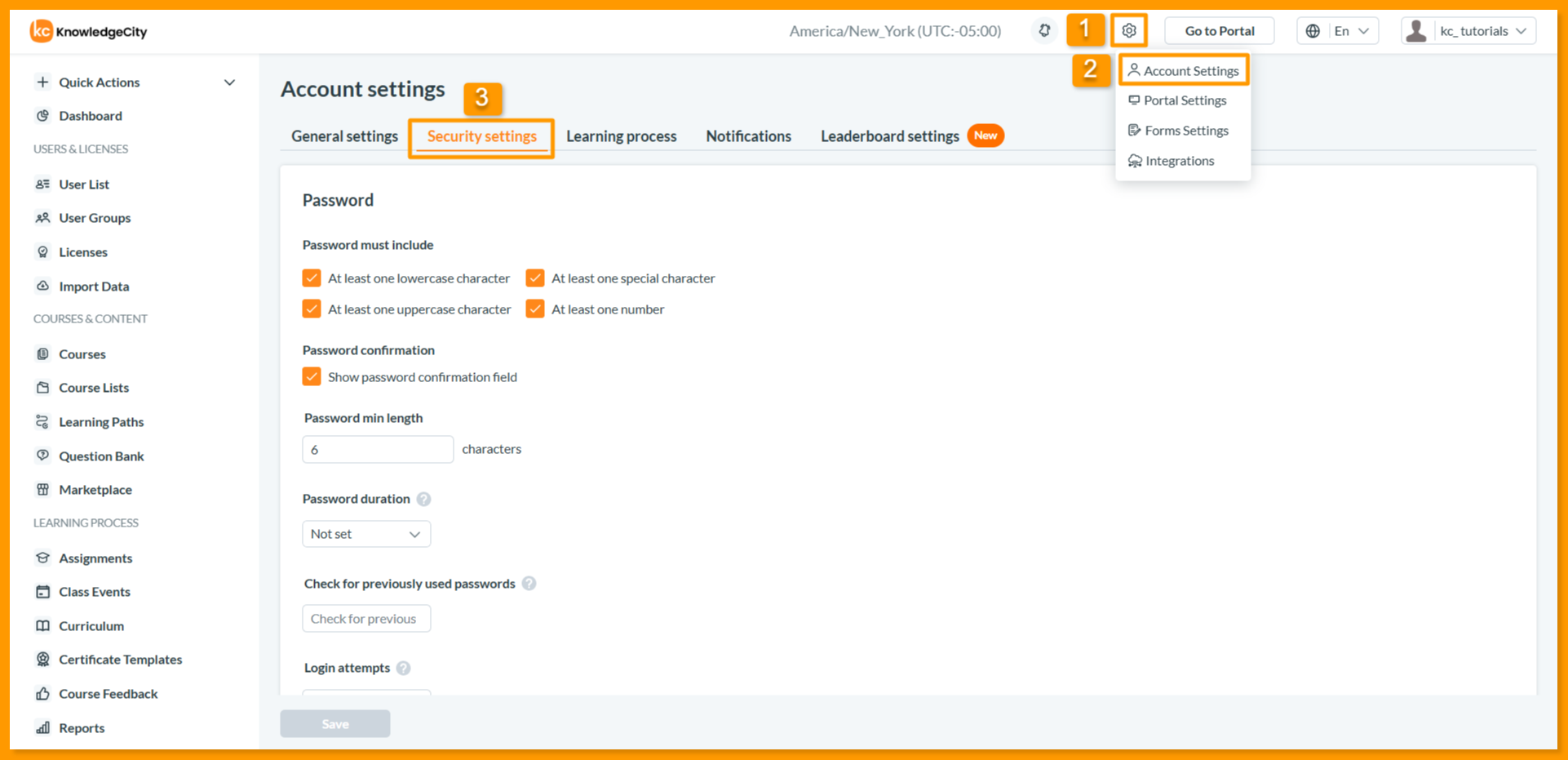This screenshot has height=760, width=1568.
Task: Click the Class Events calendar icon
Action: (x=43, y=592)
